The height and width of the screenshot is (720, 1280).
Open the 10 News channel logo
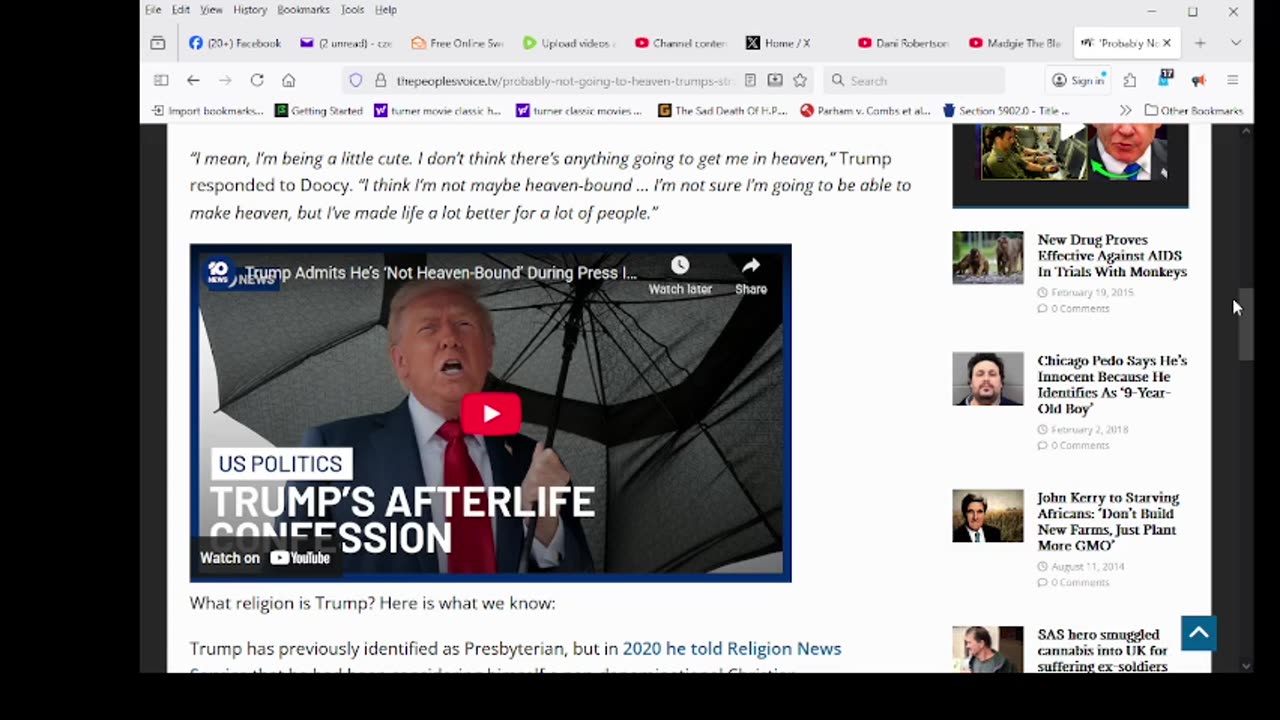coord(218,273)
